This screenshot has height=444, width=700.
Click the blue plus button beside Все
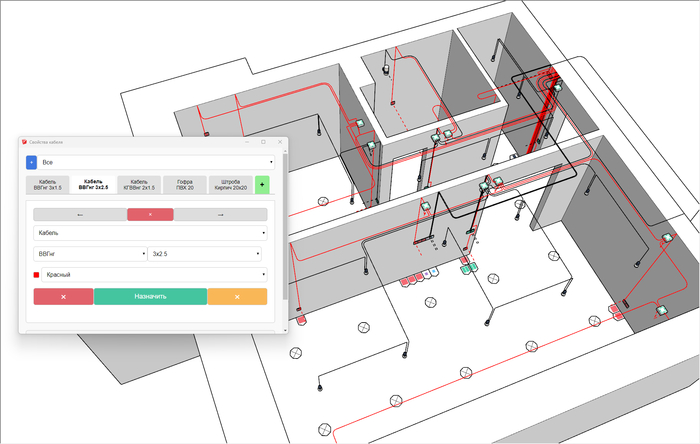[x=30, y=161]
